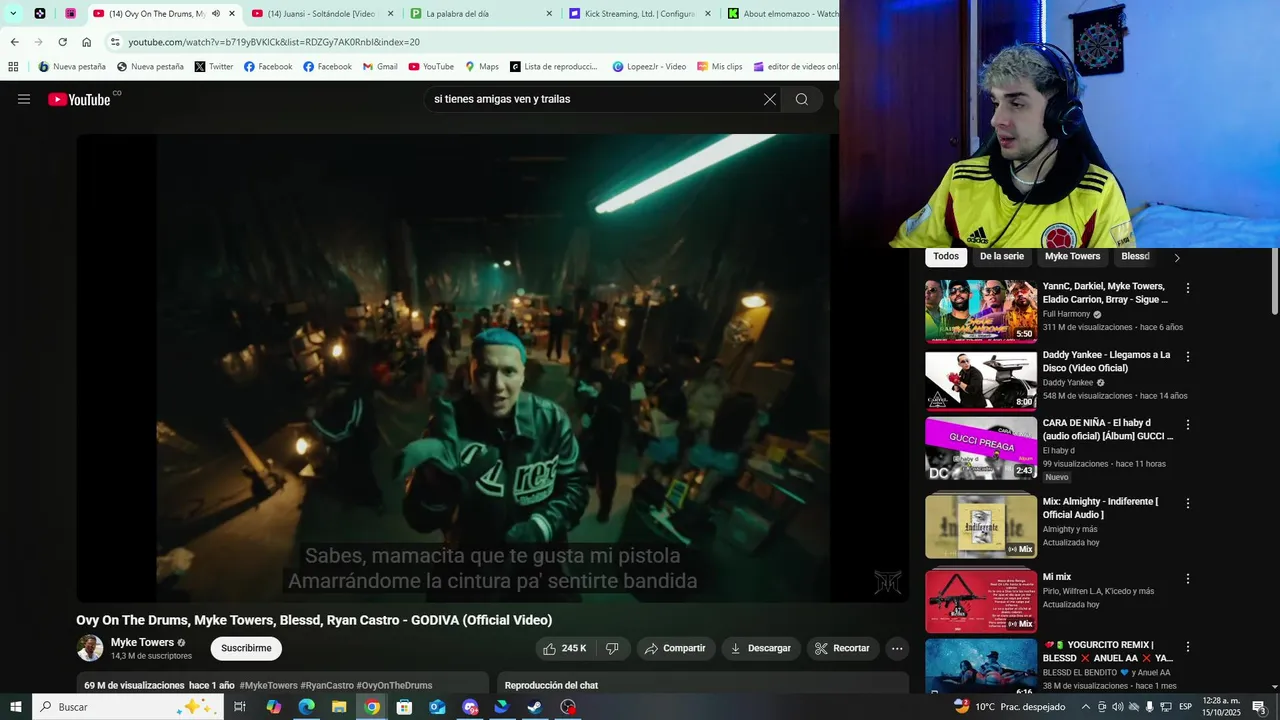Open Microsoft Edge from the taskbar
Image resolution: width=1280 pixels, height=720 pixels.
pyautogui.click(x=306, y=707)
